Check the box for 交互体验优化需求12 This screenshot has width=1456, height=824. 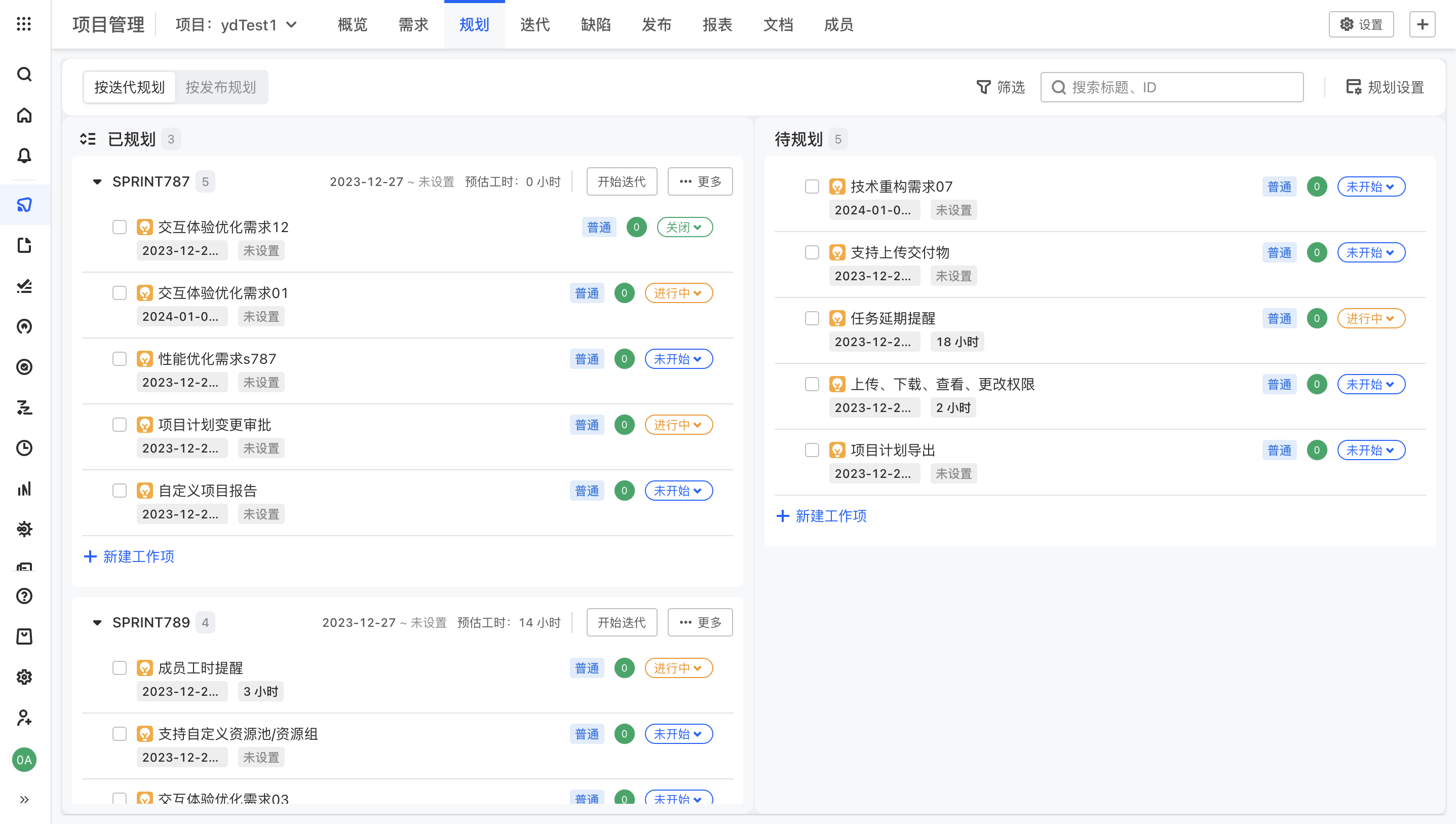[x=120, y=227]
